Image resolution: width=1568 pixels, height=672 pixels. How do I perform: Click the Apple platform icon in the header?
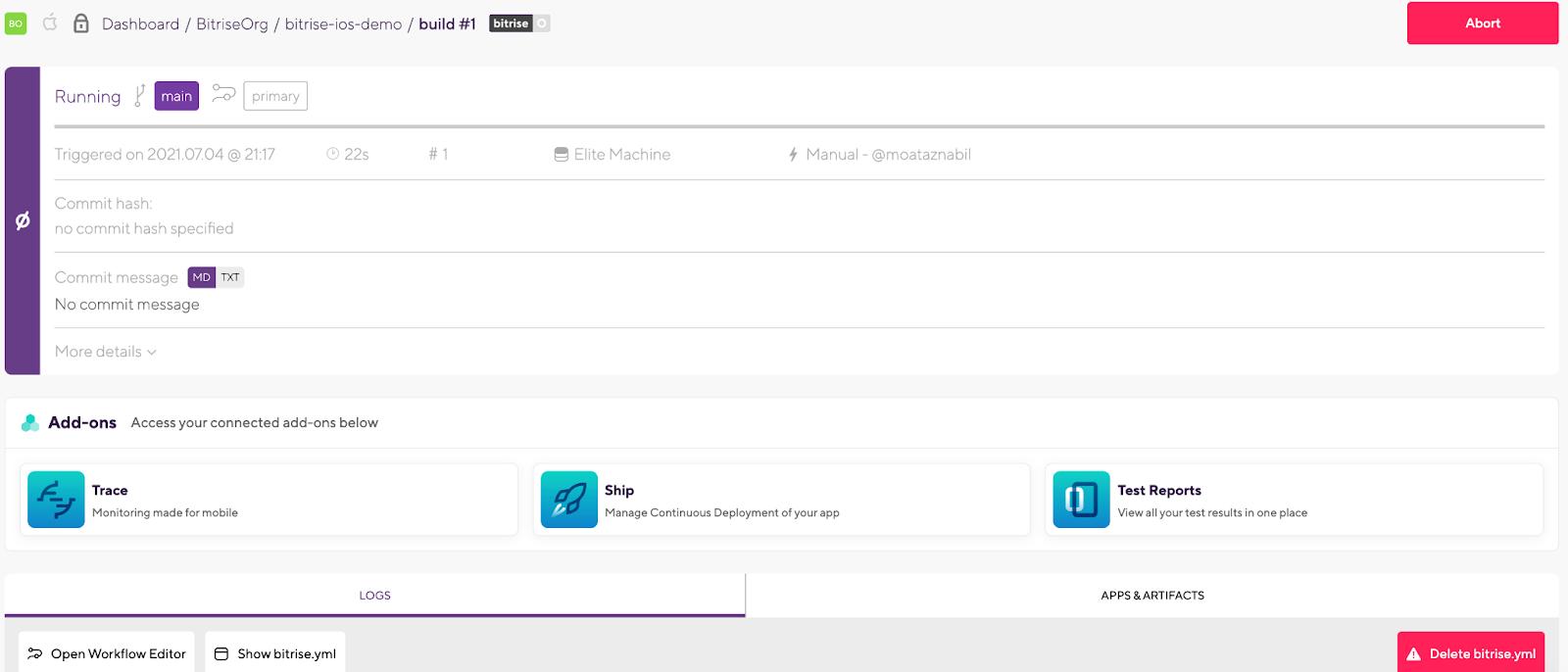point(50,23)
